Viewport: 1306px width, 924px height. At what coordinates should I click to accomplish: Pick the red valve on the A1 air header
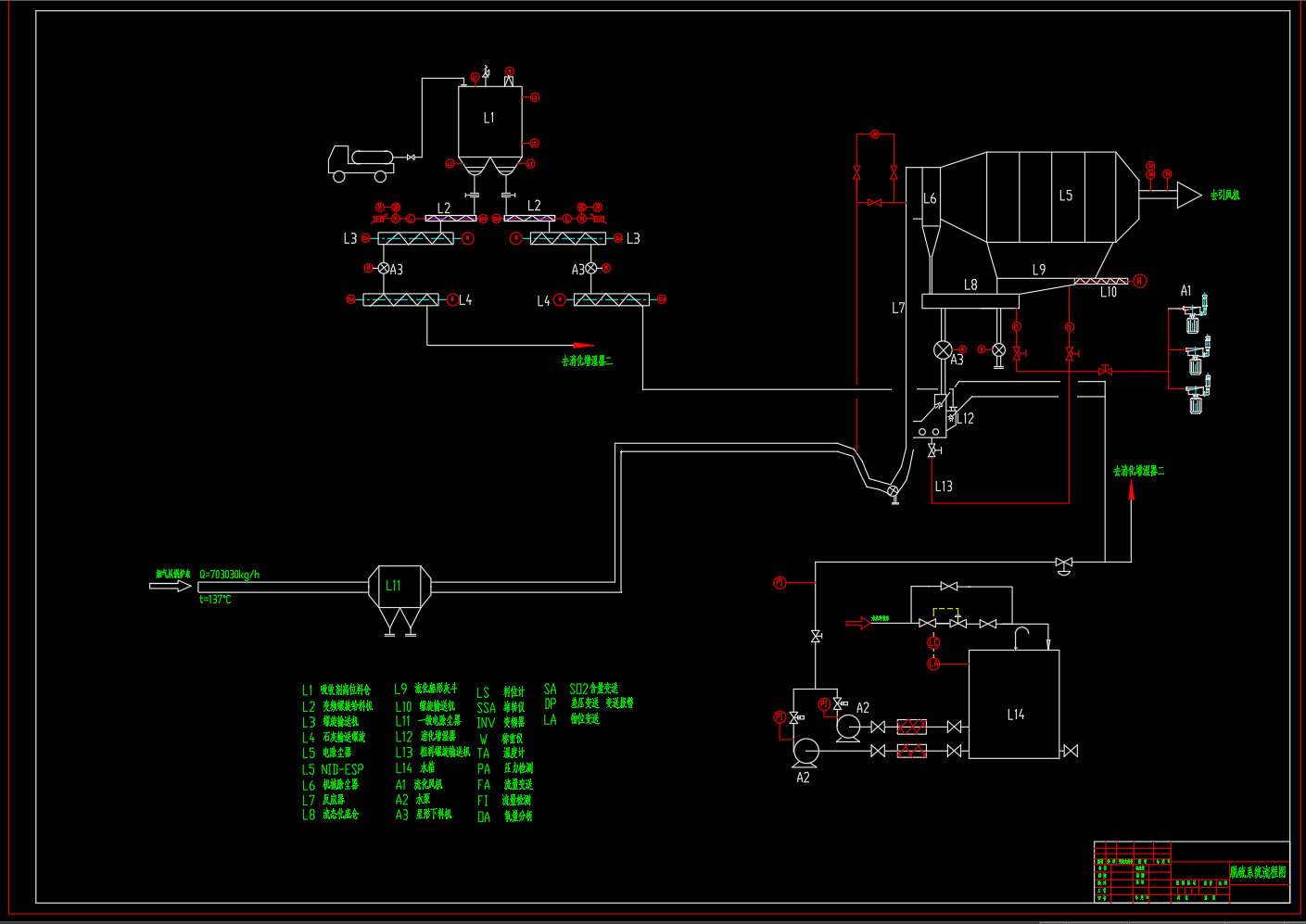coord(1105,370)
